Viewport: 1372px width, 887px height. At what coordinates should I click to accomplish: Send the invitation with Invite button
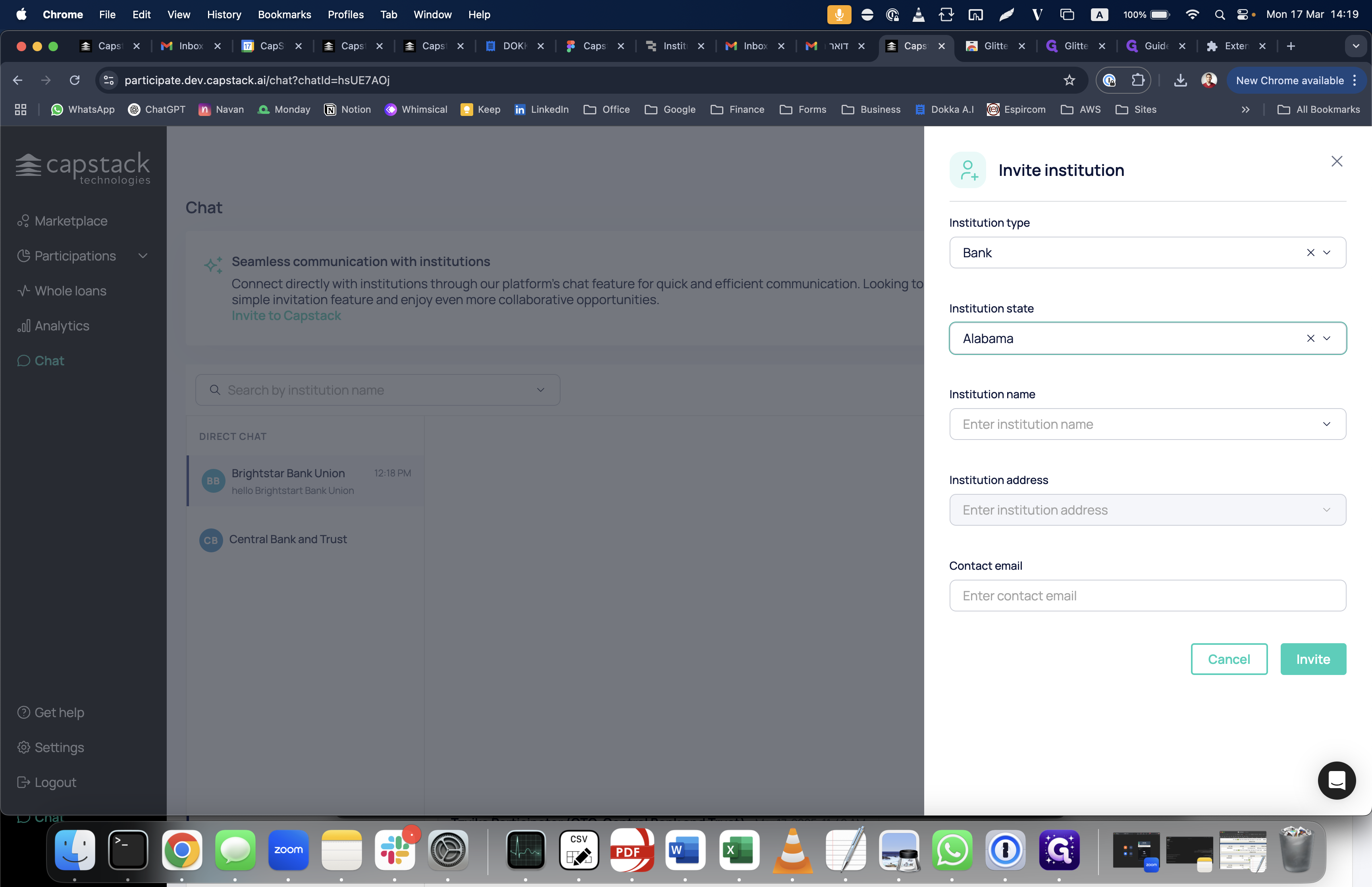click(1313, 659)
